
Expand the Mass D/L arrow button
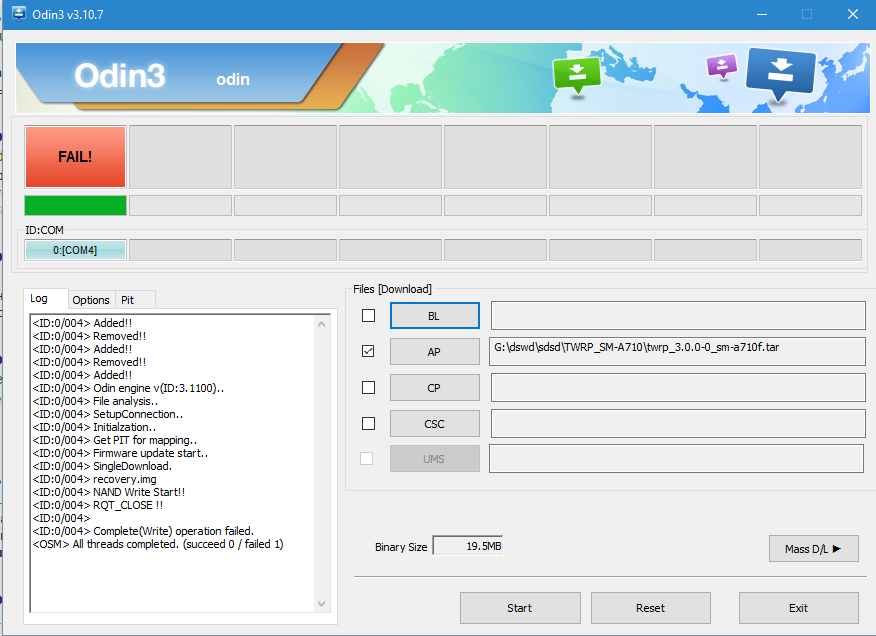pyautogui.click(x=813, y=548)
